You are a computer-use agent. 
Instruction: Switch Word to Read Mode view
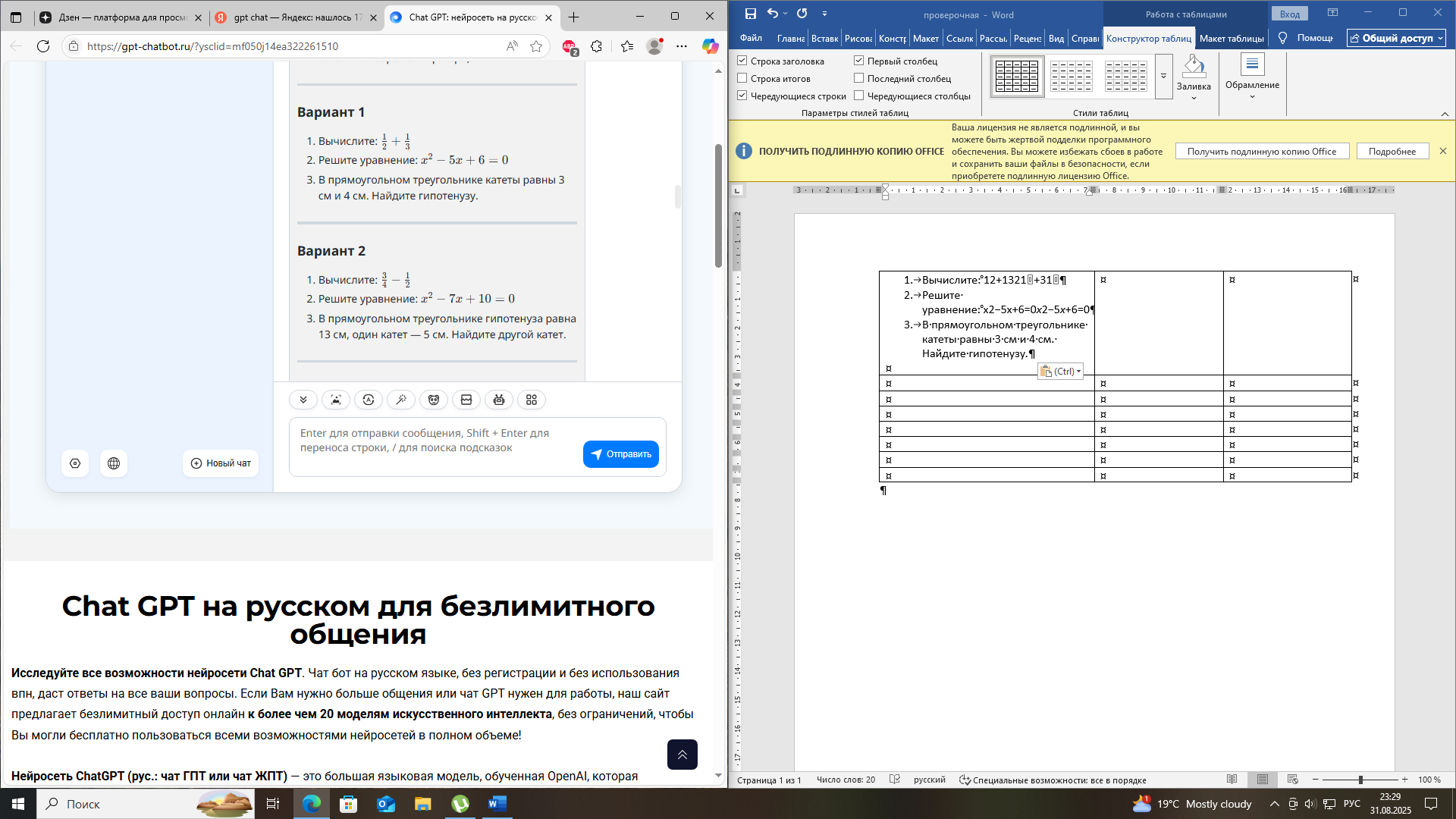[x=1232, y=780]
